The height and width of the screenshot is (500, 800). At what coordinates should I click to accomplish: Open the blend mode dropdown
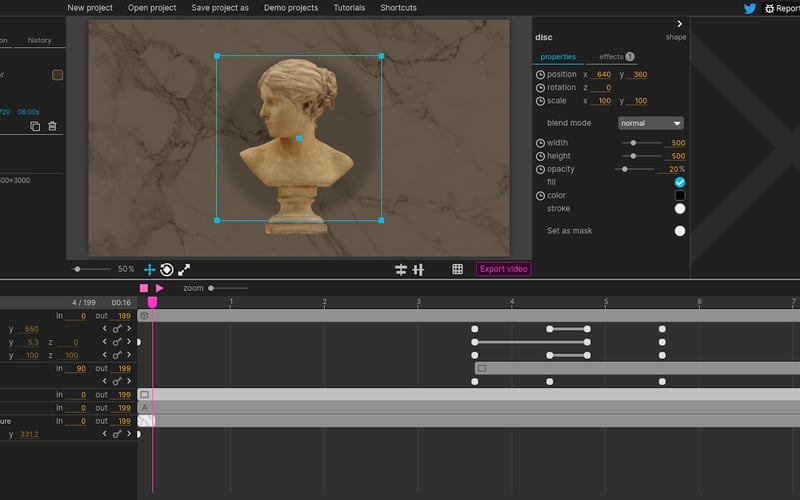click(650, 123)
